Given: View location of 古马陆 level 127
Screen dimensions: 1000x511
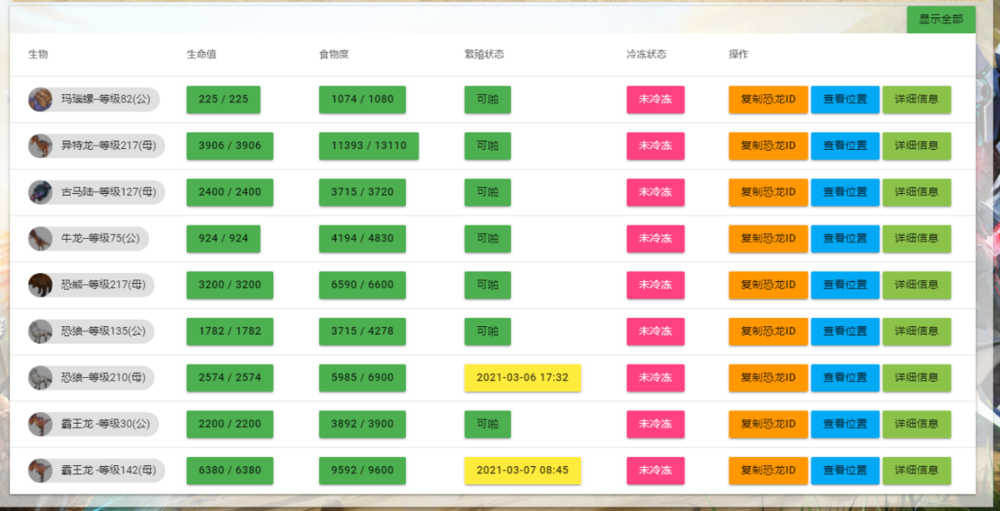Looking at the screenshot, I should tap(844, 192).
